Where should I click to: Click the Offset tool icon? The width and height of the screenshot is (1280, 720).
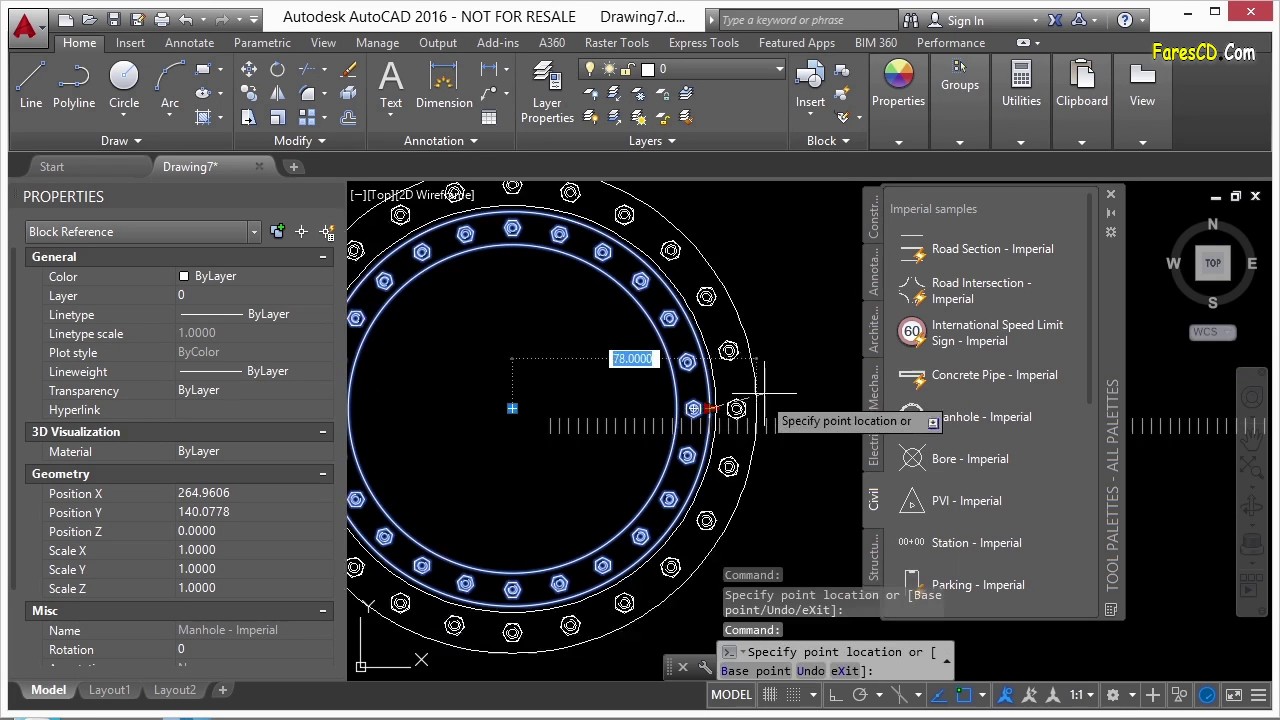(348, 117)
